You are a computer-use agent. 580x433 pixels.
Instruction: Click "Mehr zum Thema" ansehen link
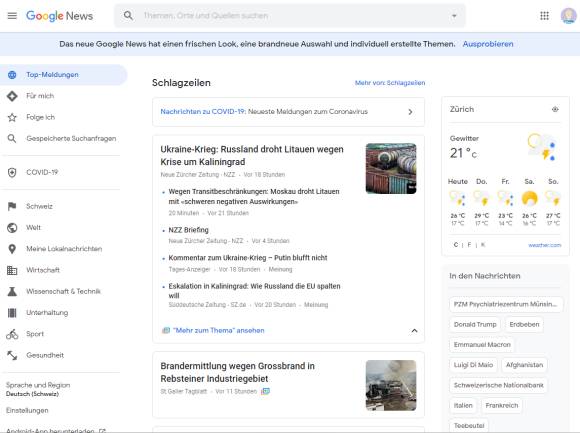tap(219, 331)
